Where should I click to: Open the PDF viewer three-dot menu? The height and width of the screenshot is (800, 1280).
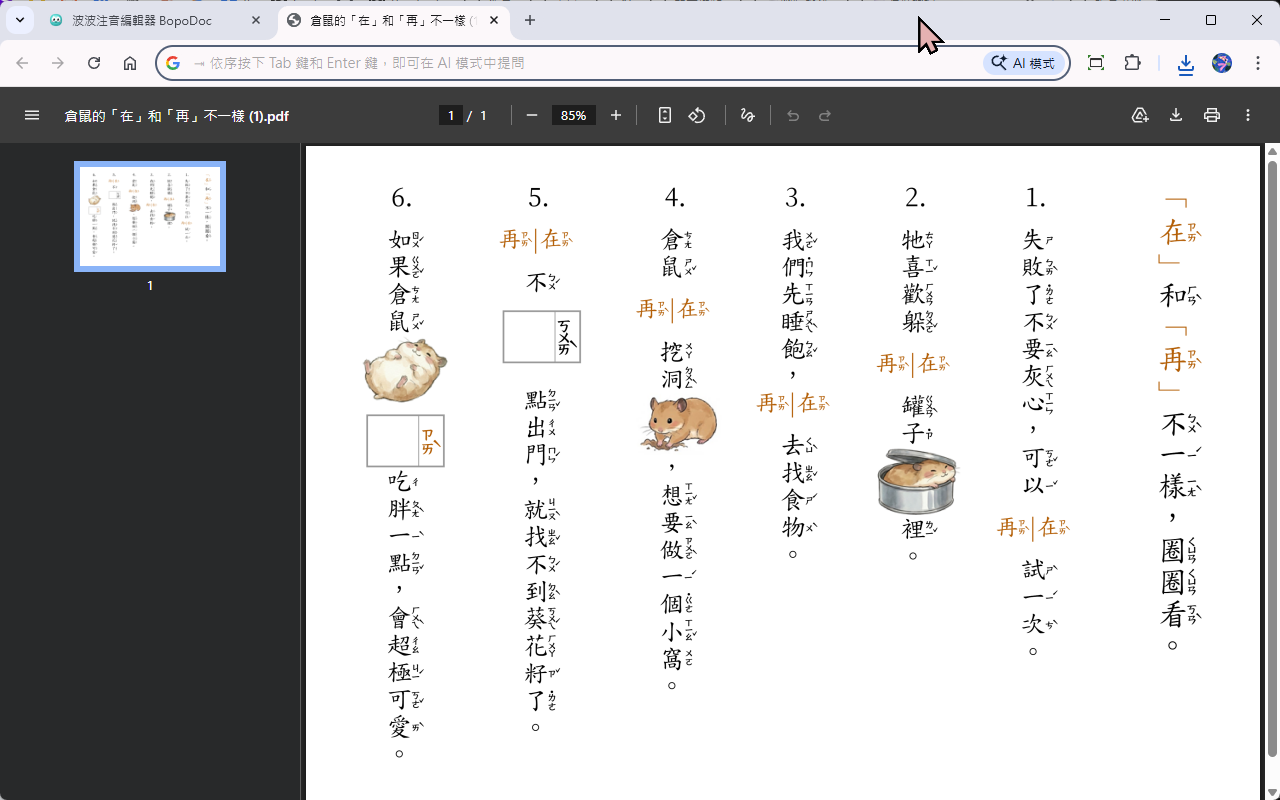1248,115
